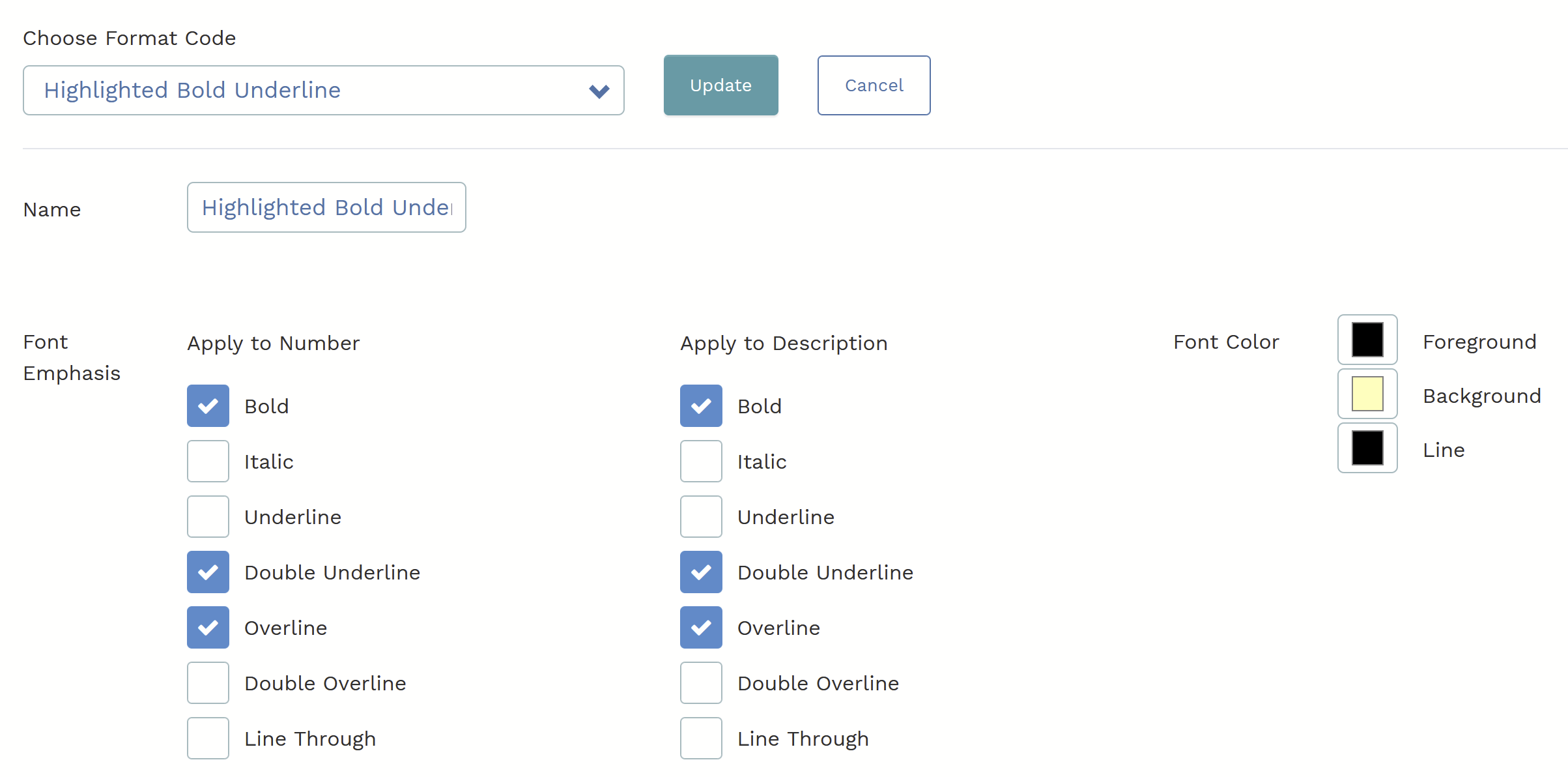Open the Foreground color swatch
Viewport: 1568px width, 777px height.
click(1367, 340)
